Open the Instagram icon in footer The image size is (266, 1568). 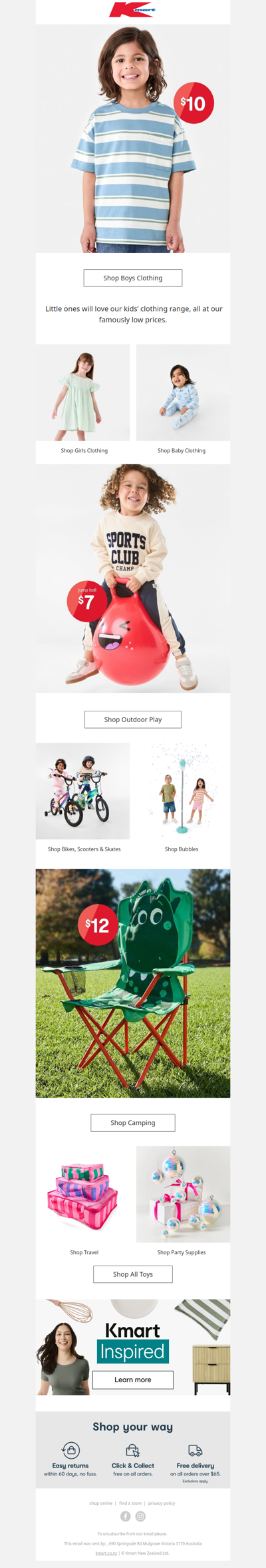click(x=140, y=1516)
